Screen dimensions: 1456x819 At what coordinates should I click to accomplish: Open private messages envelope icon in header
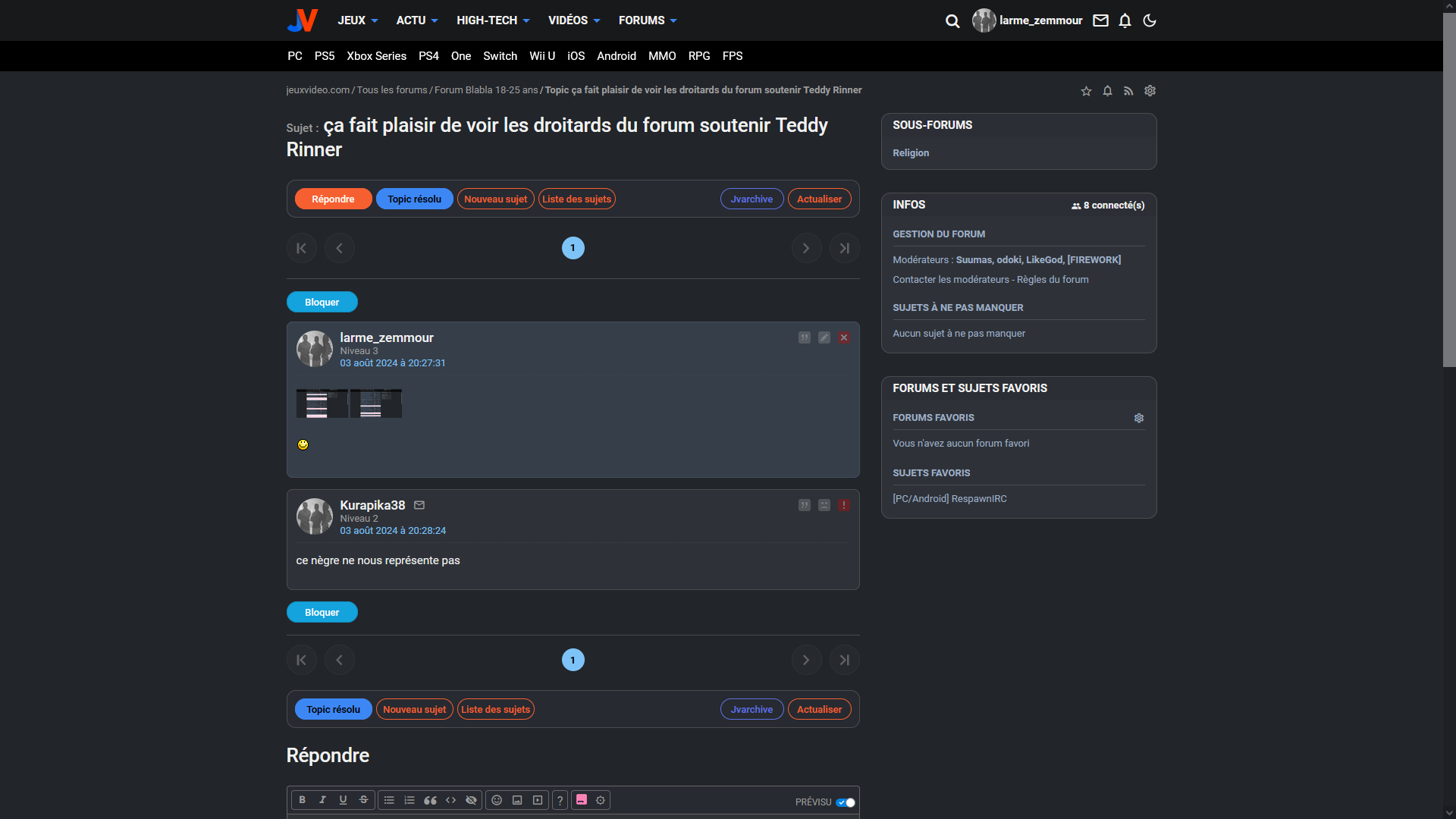[x=1100, y=20]
